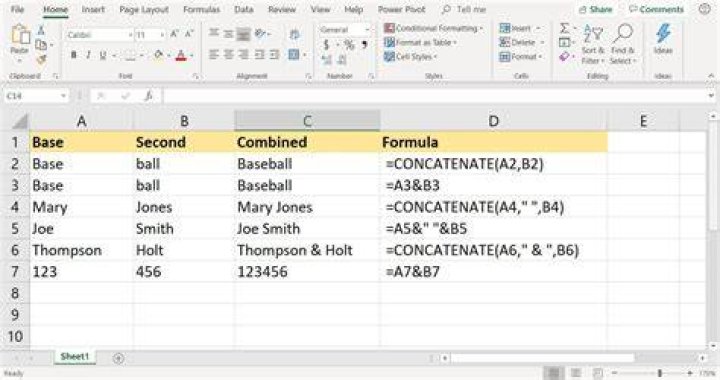The height and width of the screenshot is (380, 720).
Task: Switch to Page Layout tab
Action: click(144, 9)
